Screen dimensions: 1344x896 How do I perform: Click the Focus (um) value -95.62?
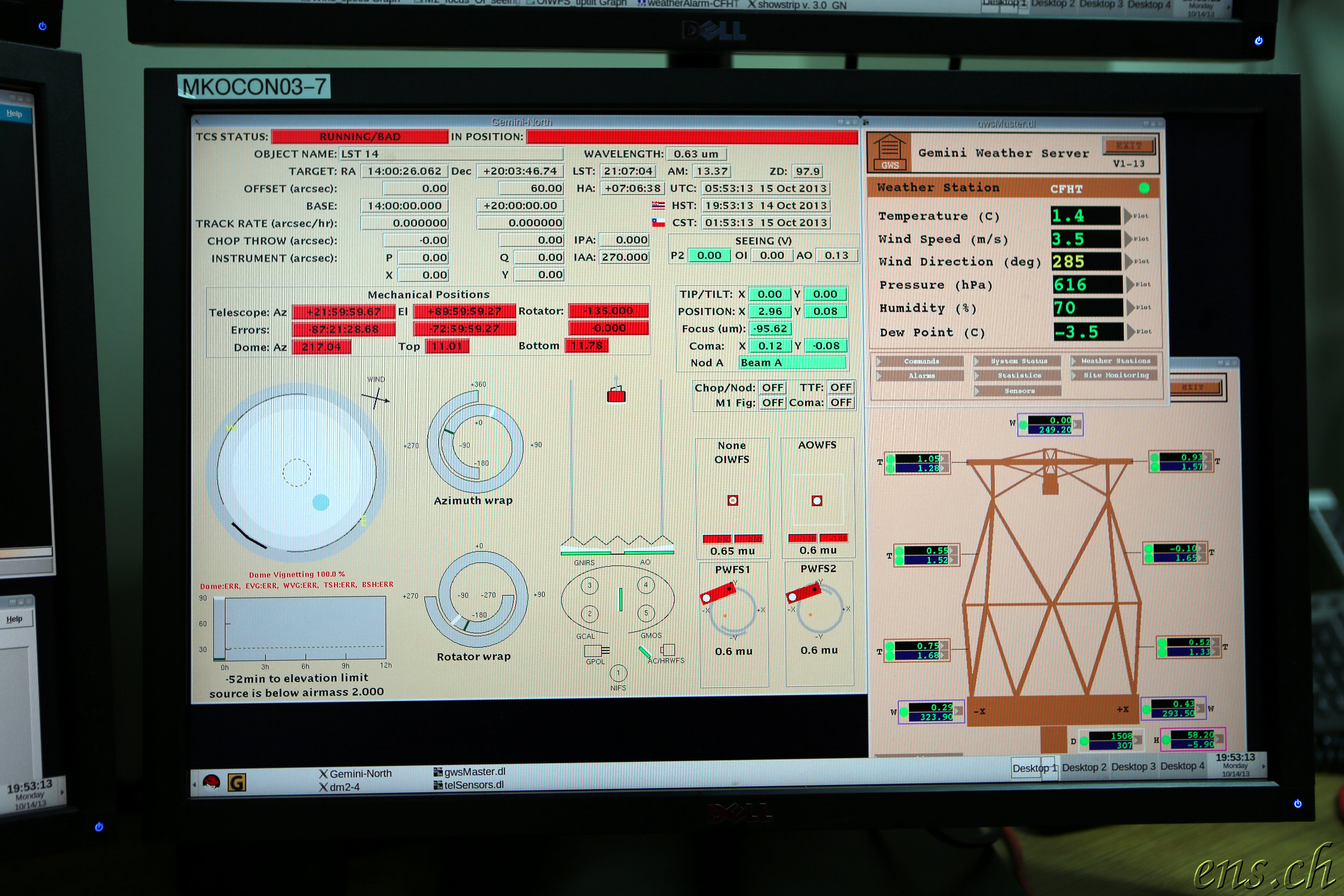point(770,328)
